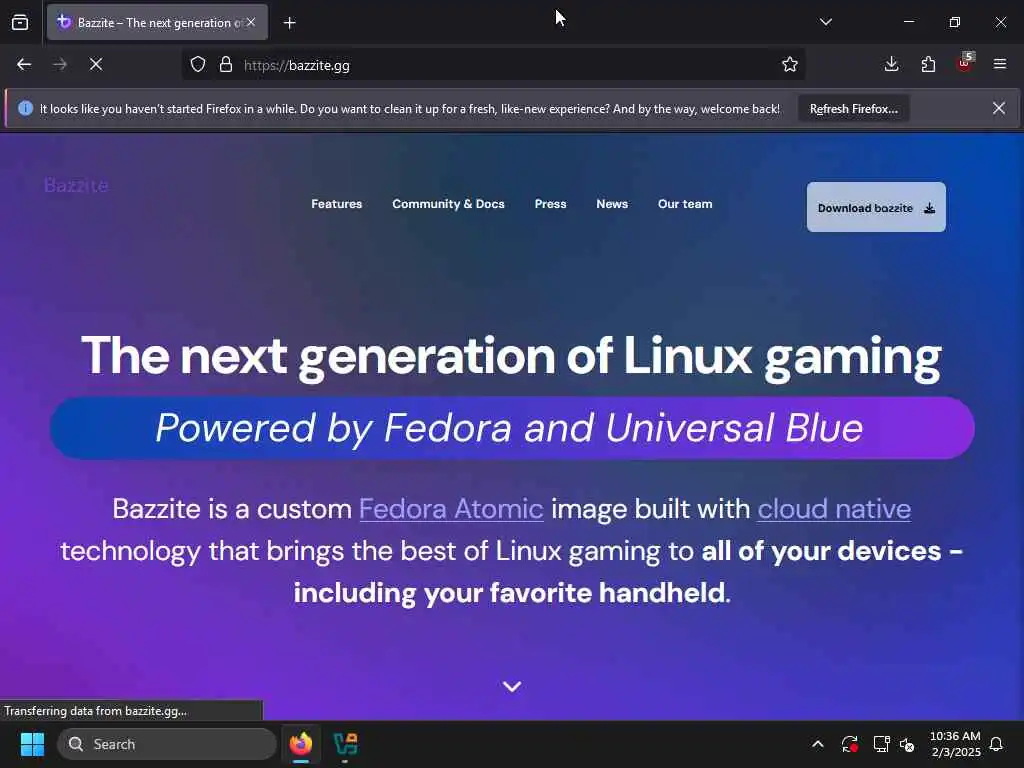This screenshot has height=768, width=1024.
Task: Click the Bazzite logo text
Action: pyautogui.click(x=76, y=185)
